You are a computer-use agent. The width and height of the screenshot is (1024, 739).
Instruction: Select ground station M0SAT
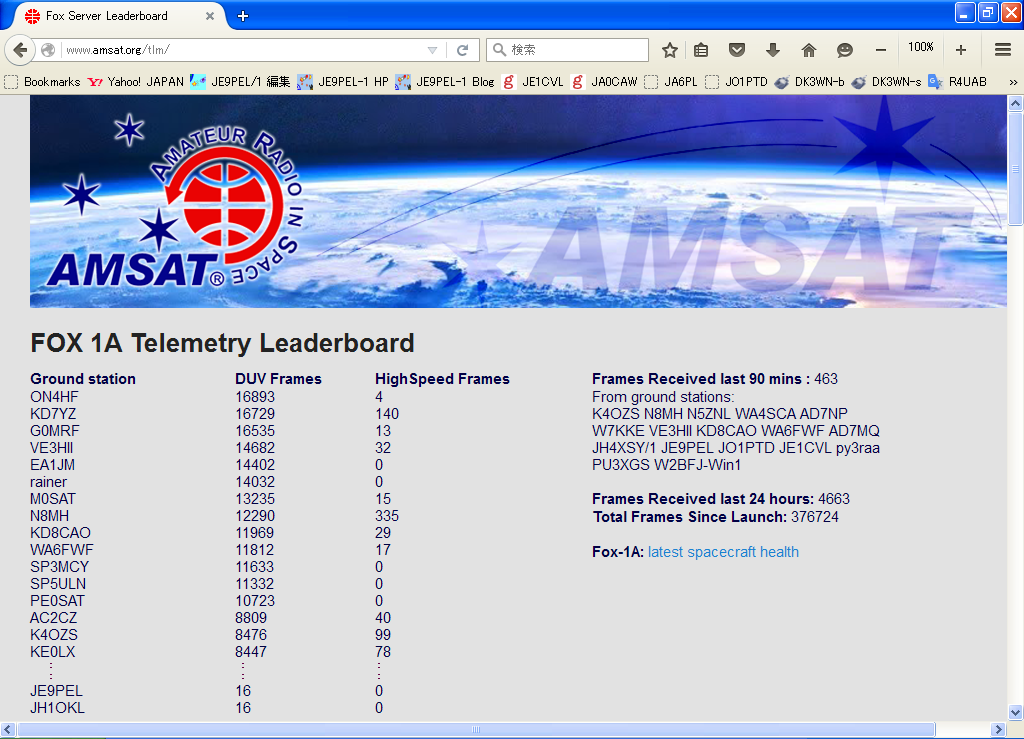pos(53,499)
